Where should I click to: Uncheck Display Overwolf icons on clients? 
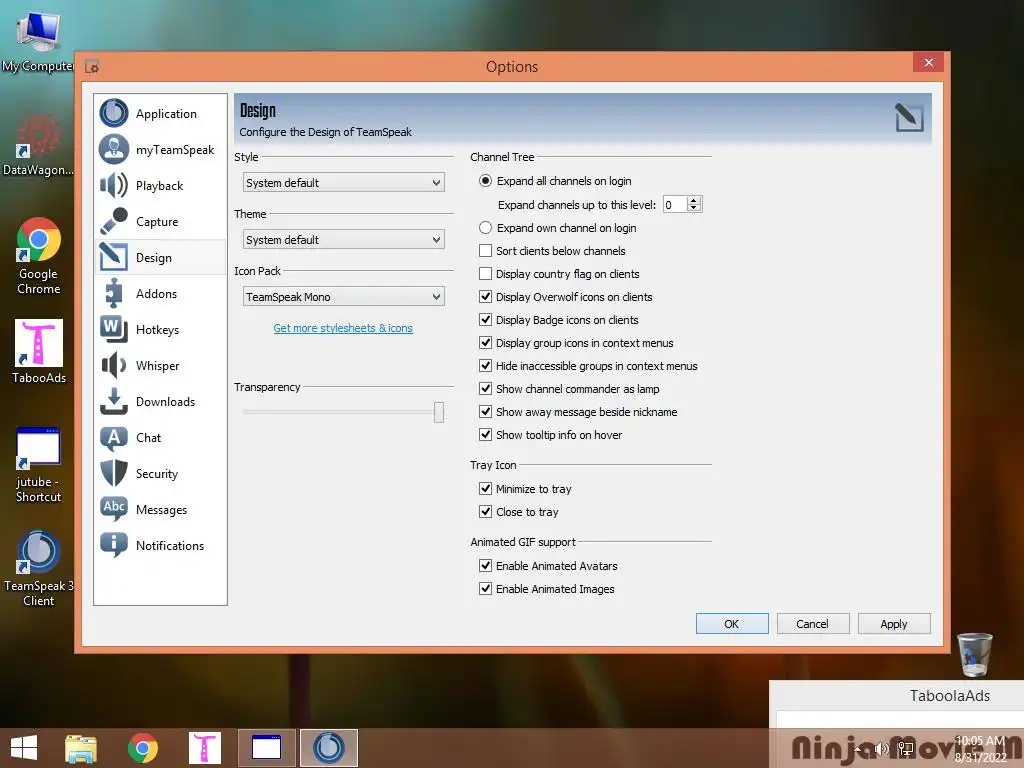pyautogui.click(x=485, y=296)
